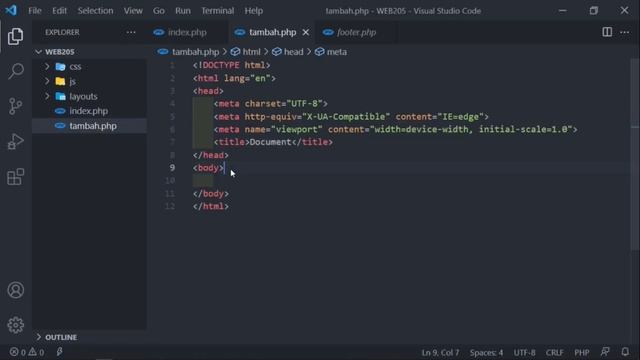Screen dimensions: 640x360
Task: Open the Search view in activity bar
Action: [x=16, y=71]
